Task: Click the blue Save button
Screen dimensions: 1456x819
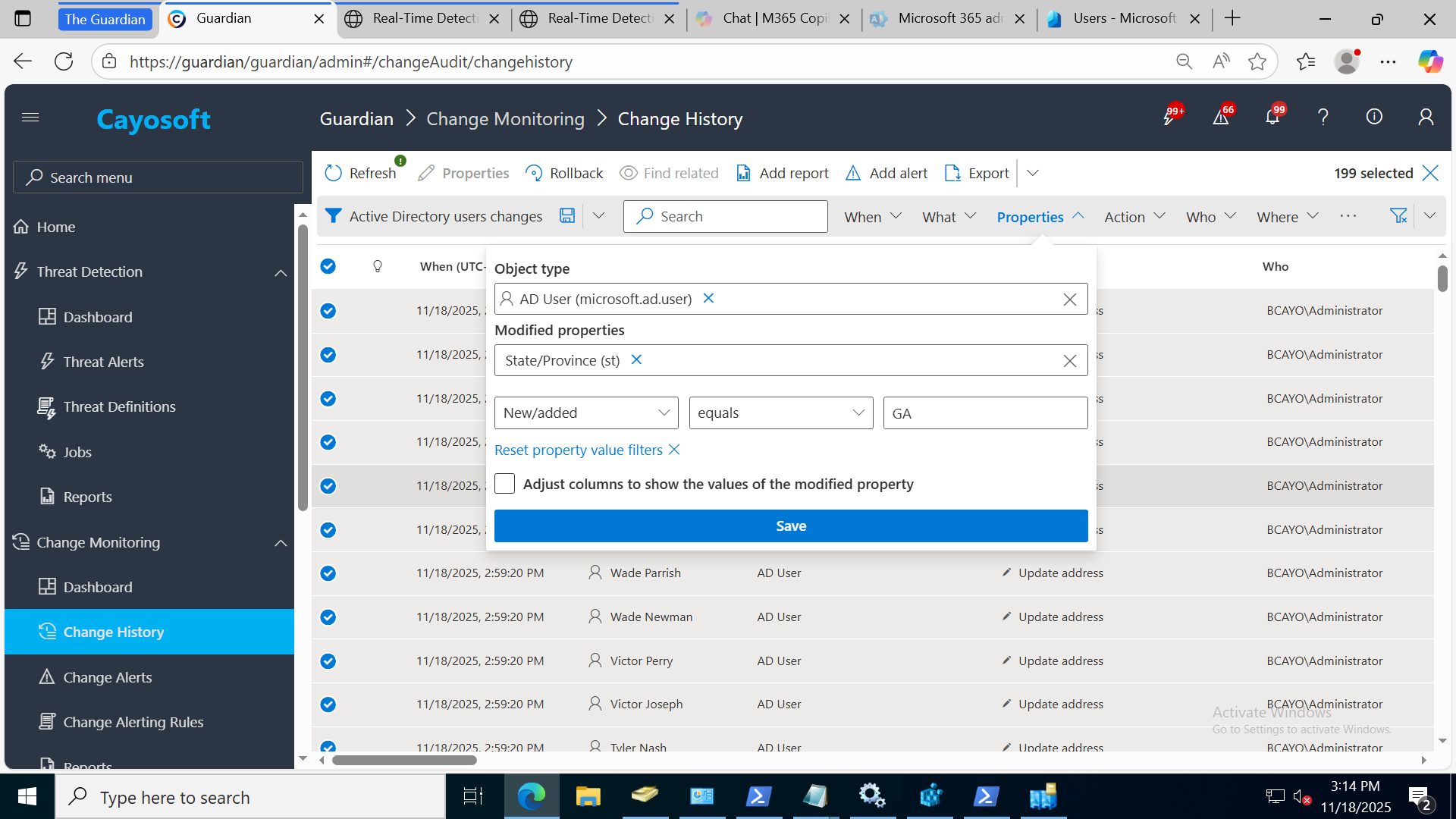Action: click(790, 526)
